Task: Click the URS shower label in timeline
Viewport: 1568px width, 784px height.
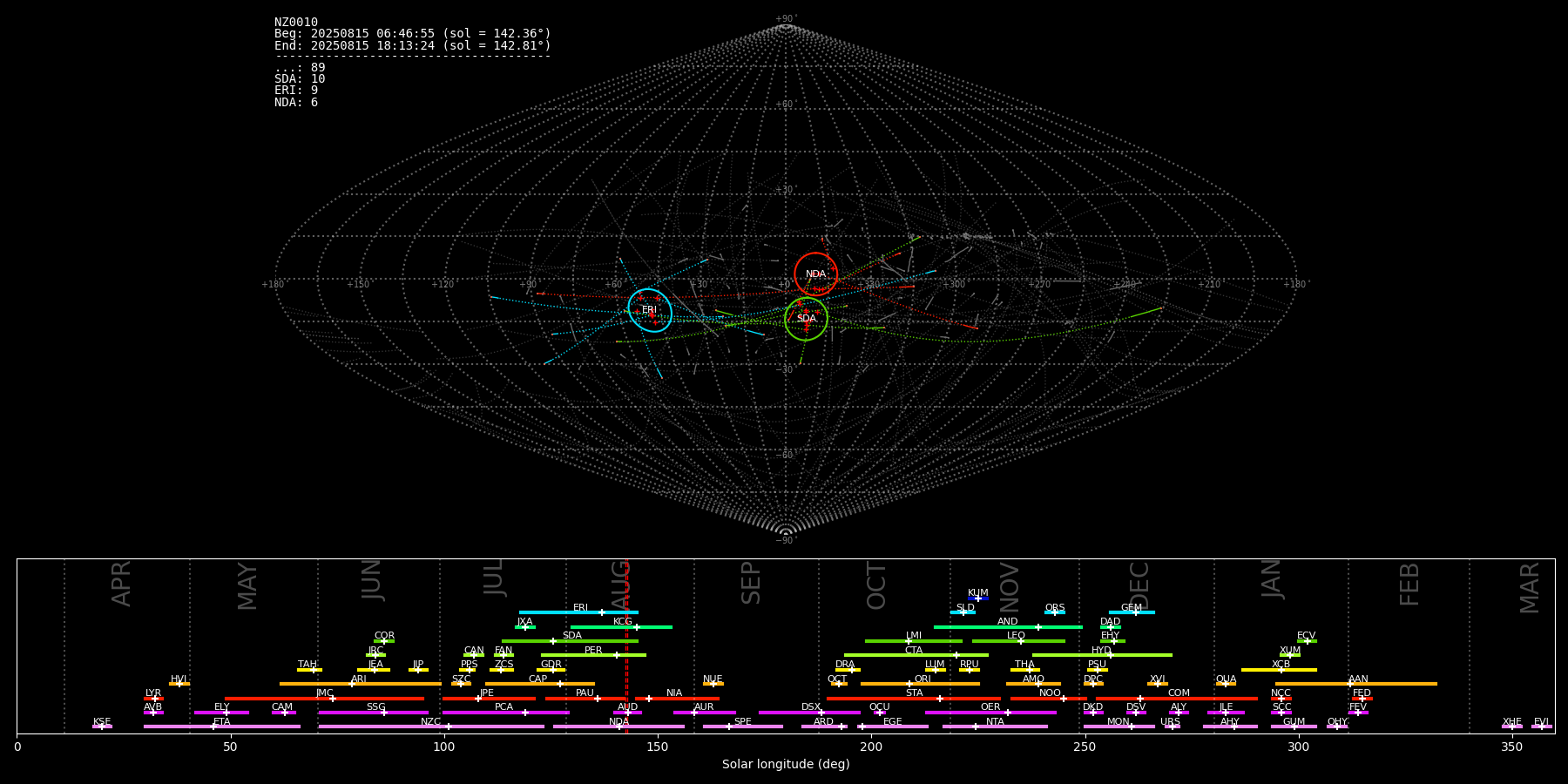Action: (x=1170, y=722)
